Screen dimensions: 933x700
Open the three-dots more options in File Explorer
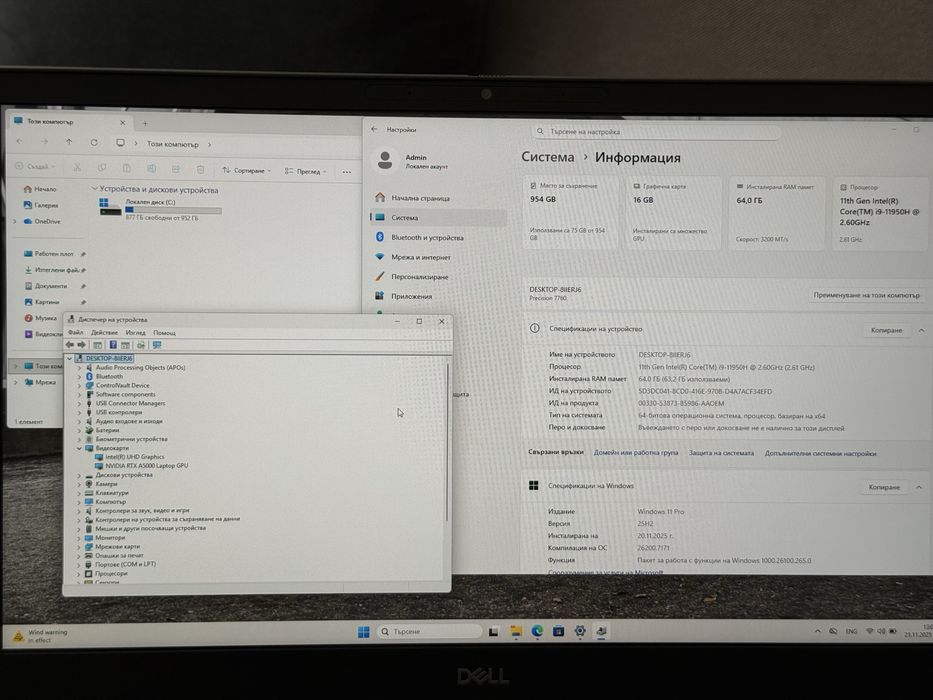point(347,172)
